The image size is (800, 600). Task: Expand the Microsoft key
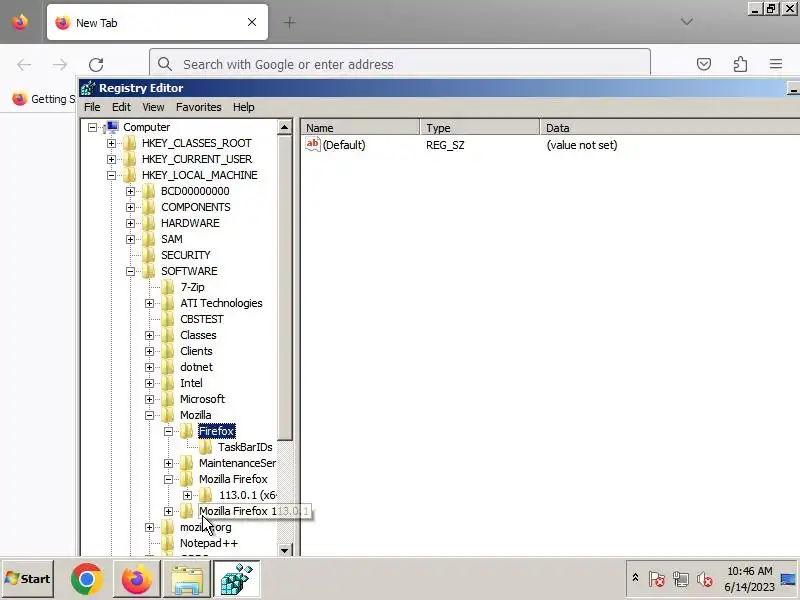(x=149, y=399)
